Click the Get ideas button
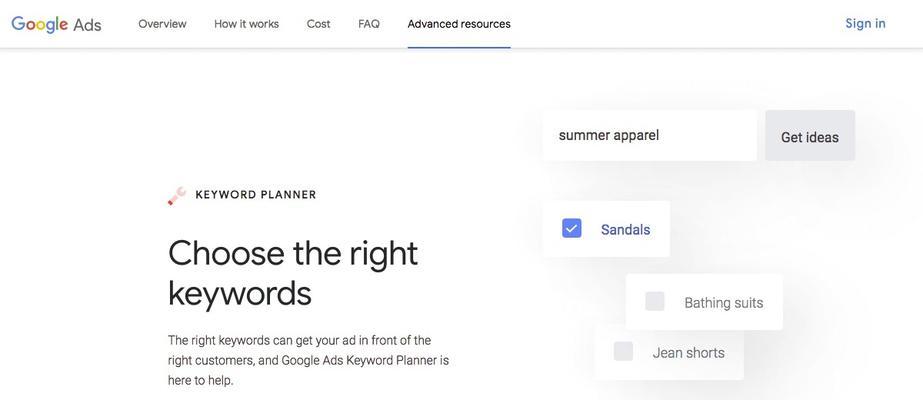This screenshot has height=400, width=923. (x=810, y=135)
